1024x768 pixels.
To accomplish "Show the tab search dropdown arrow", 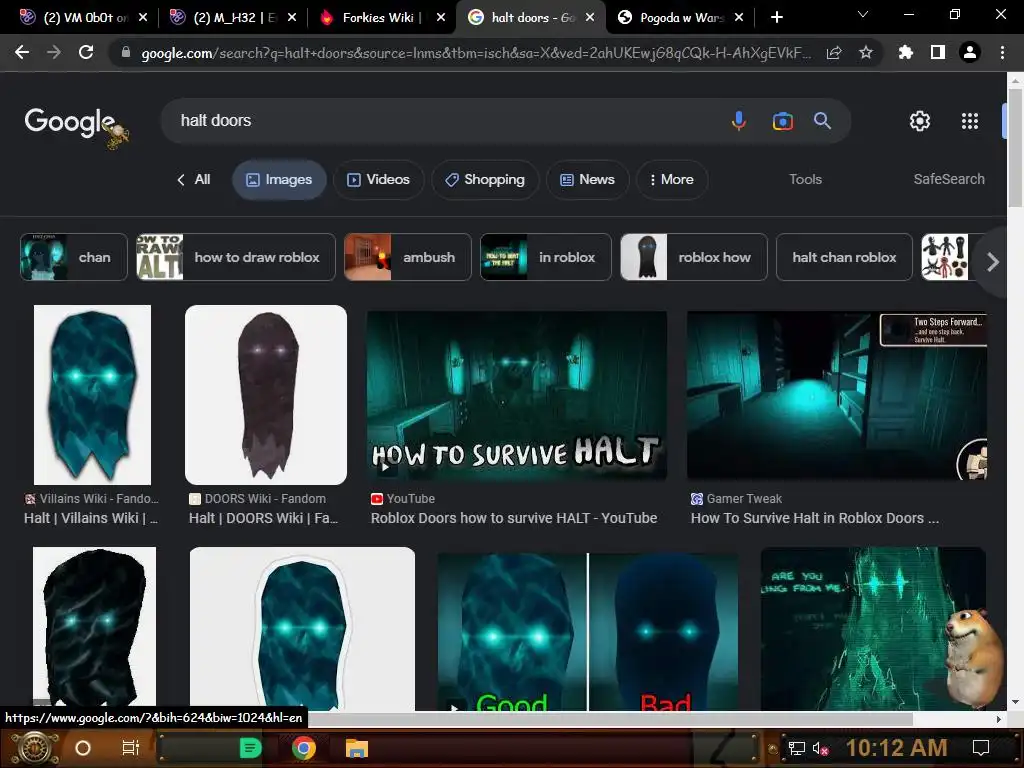I will point(863,14).
